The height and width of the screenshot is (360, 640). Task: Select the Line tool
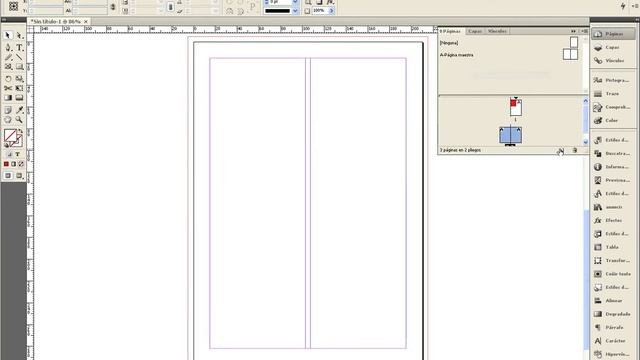[19, 57]
